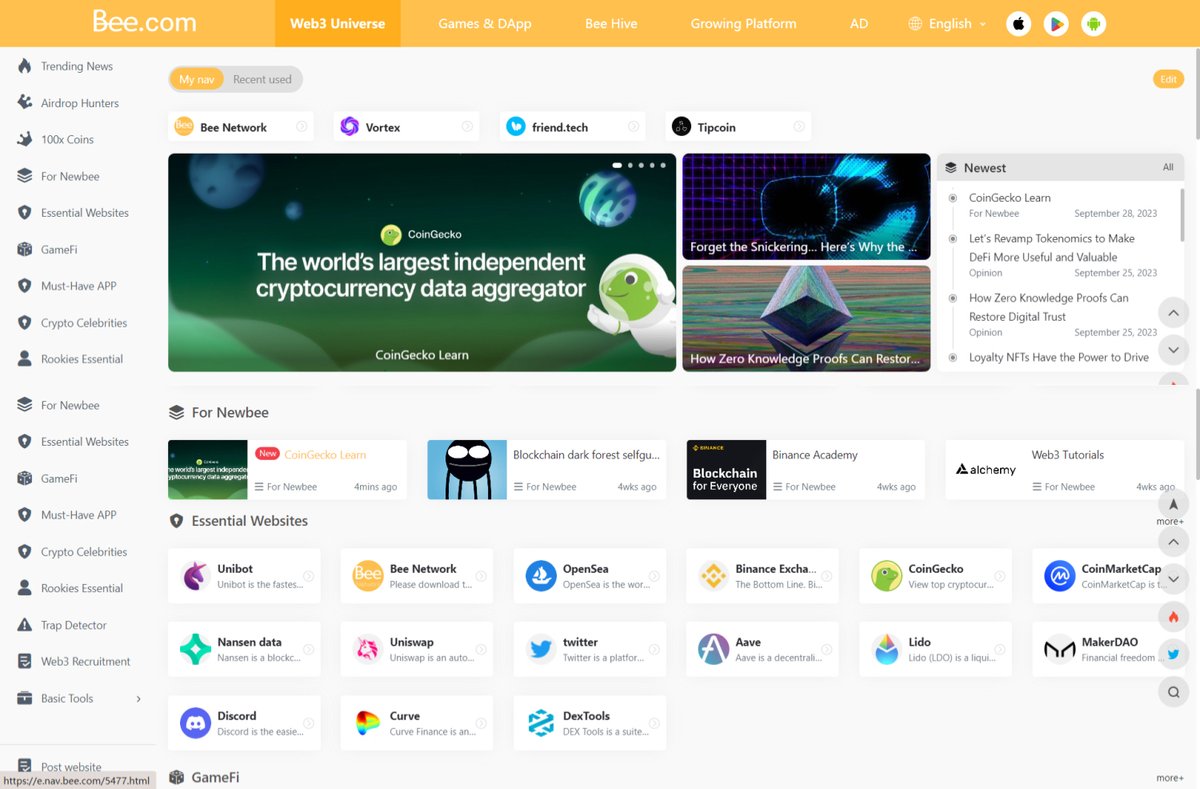
Task: Open the Web3 Tutorials alchemy card
Action: 1064,469
